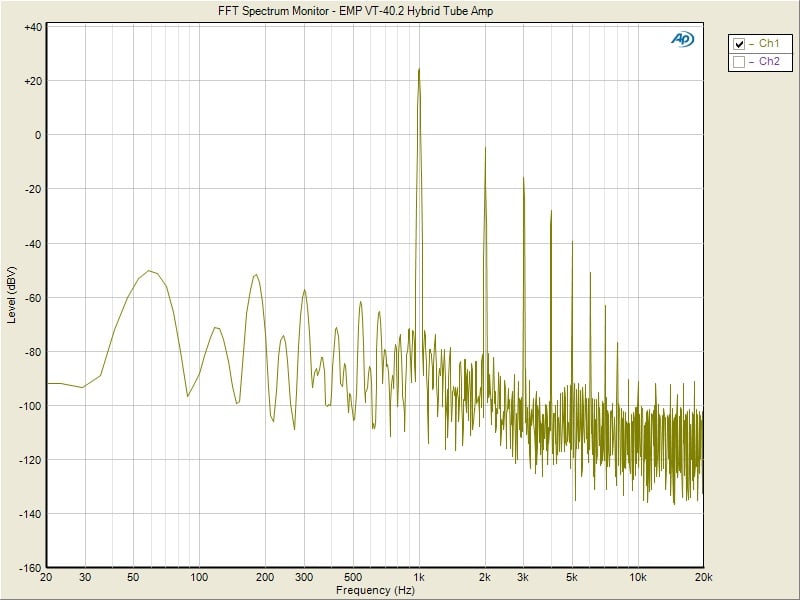Click the Level (dBV) axis label
Screen dimensions: 800x600
[12, 295]
